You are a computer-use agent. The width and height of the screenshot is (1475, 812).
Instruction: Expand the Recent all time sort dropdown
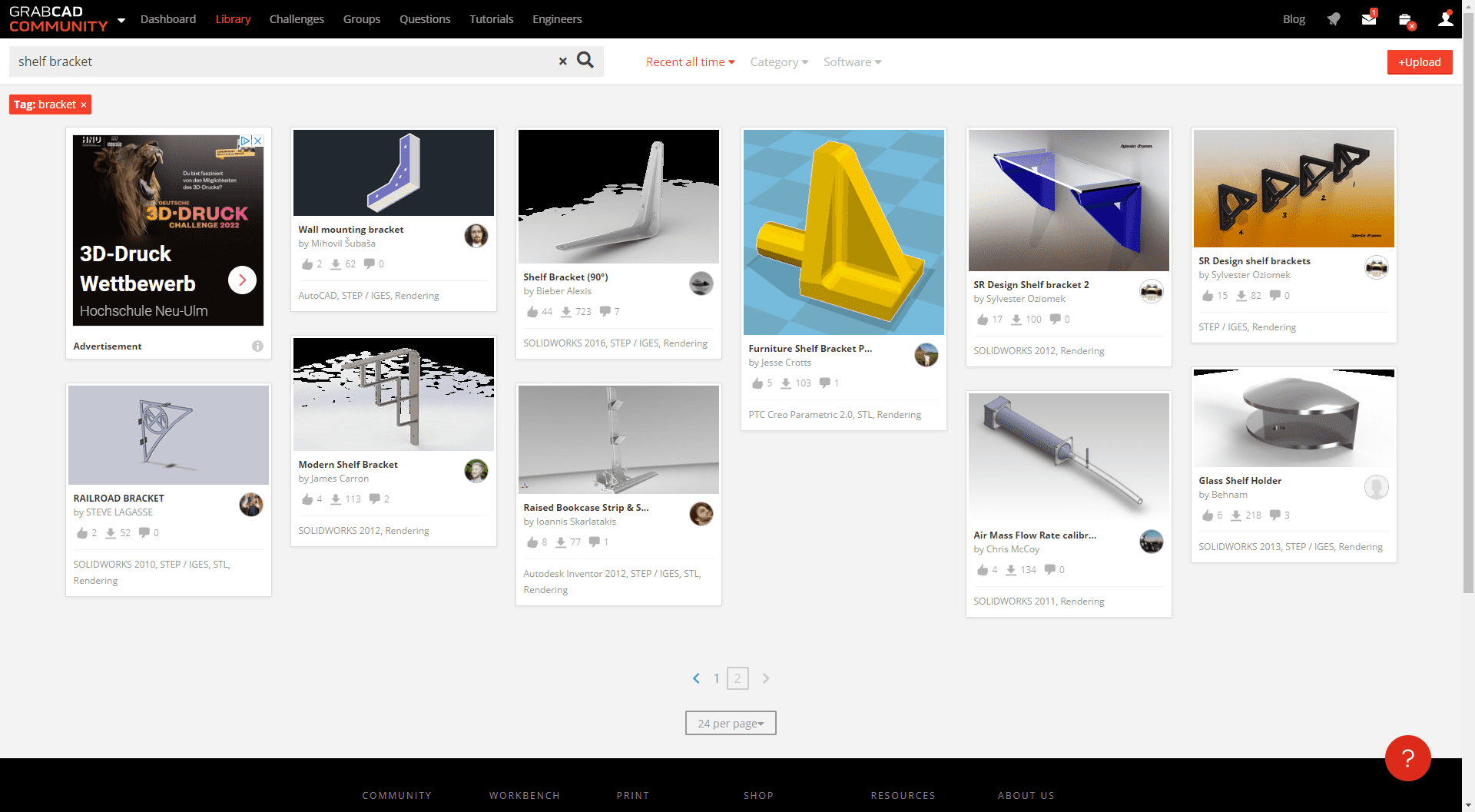click(x=690, y=62)
